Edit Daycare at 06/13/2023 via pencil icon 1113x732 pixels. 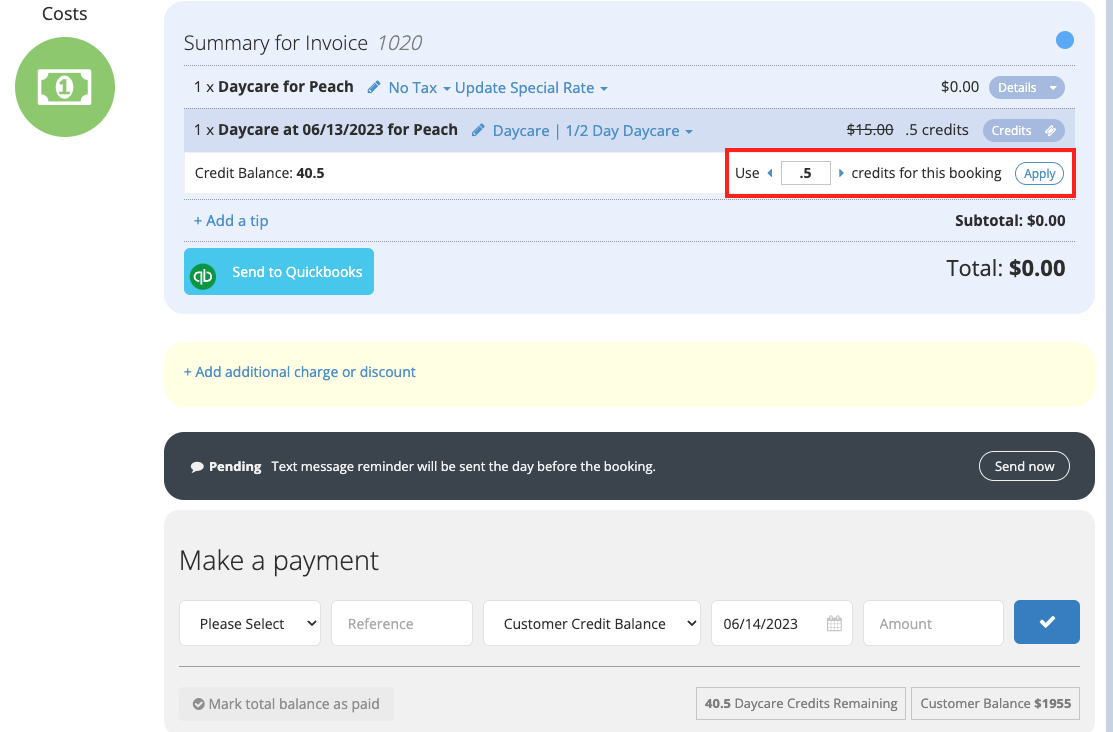(479, 130)
